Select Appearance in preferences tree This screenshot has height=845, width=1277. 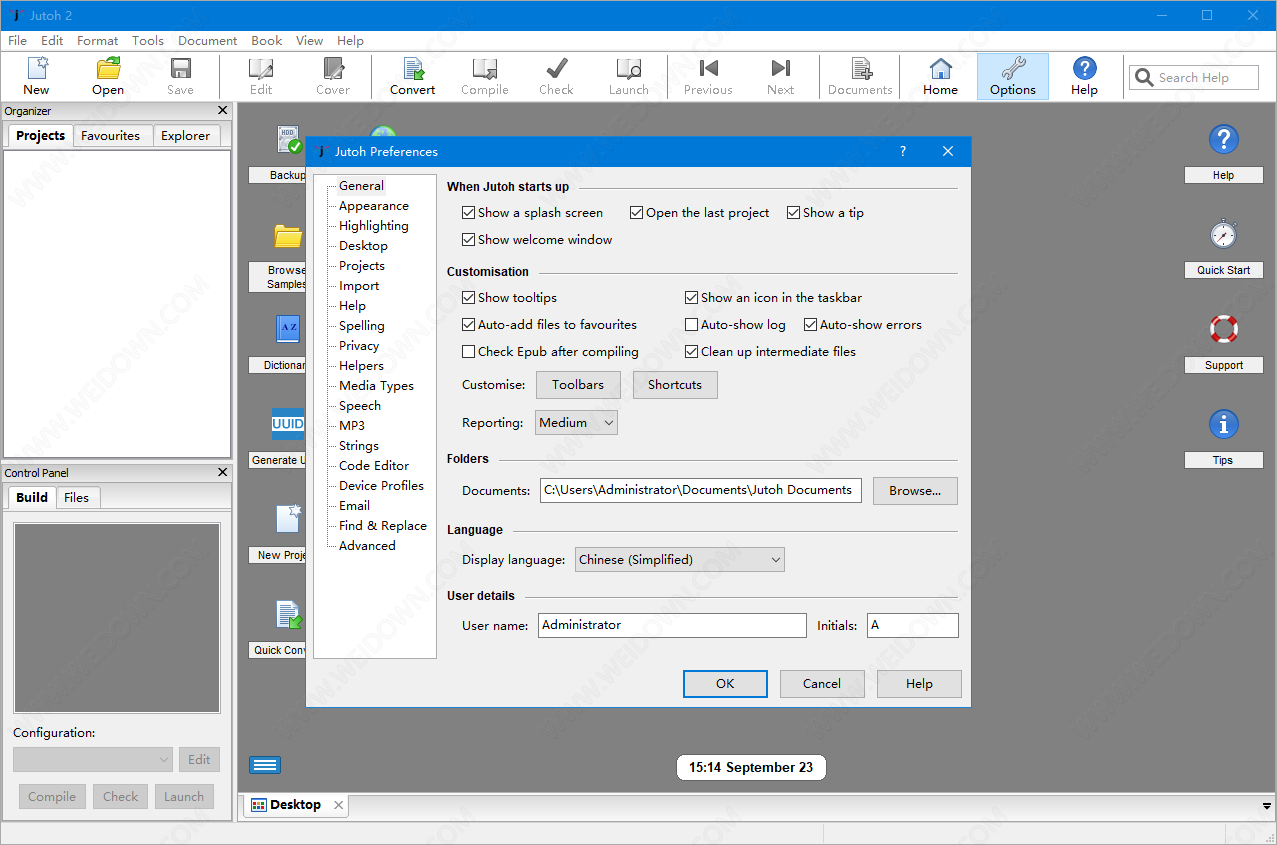[x=373, y=206]
